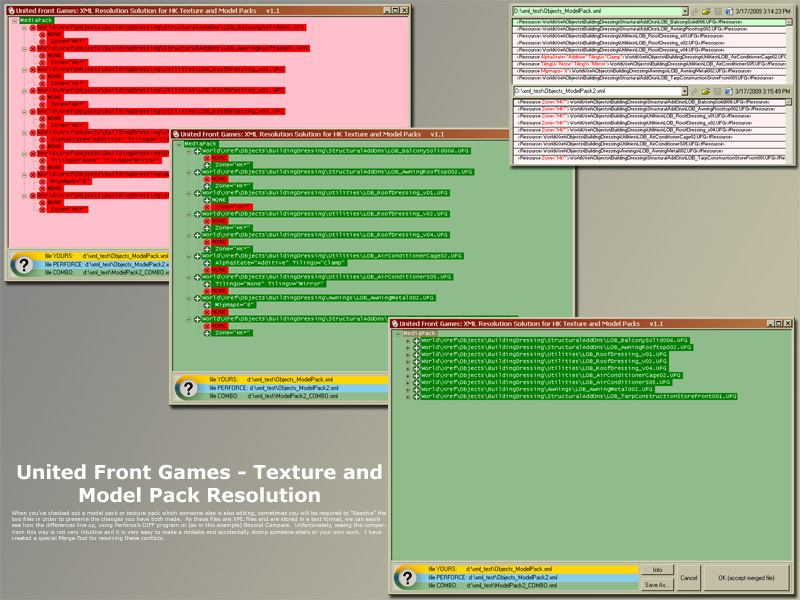Click red X beside LOB_BalconySolid006.UFG in pink window
Viewport: 800px width, 600px height.
click(33, 28)
